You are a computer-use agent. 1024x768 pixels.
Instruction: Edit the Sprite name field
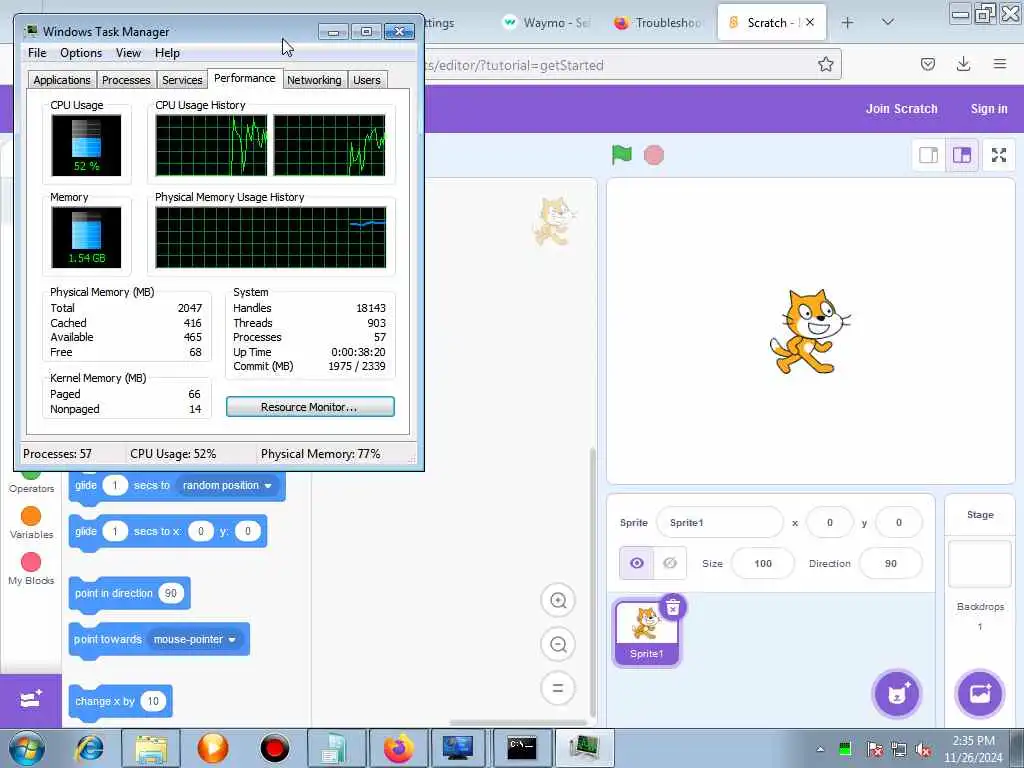tap(719, 522)
